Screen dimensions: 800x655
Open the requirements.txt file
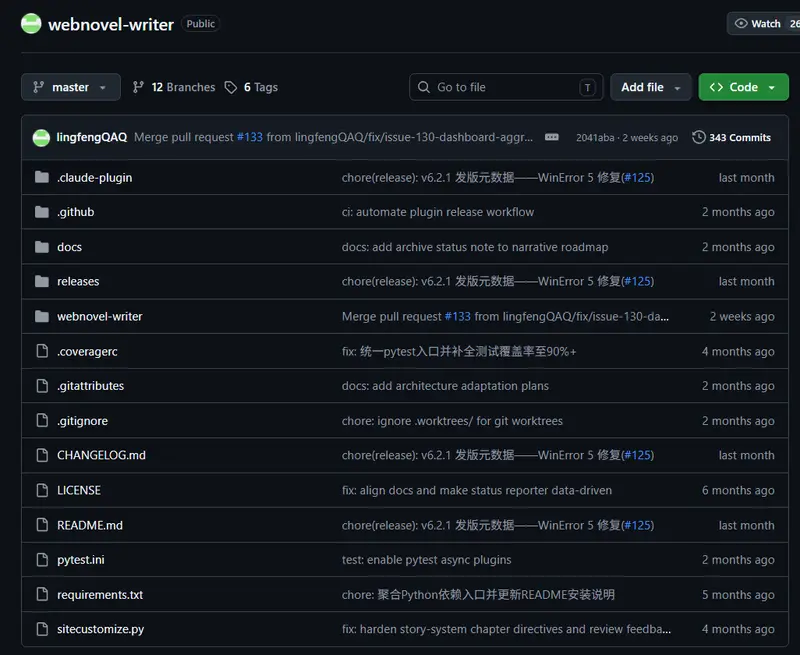(x=100, y=595)
